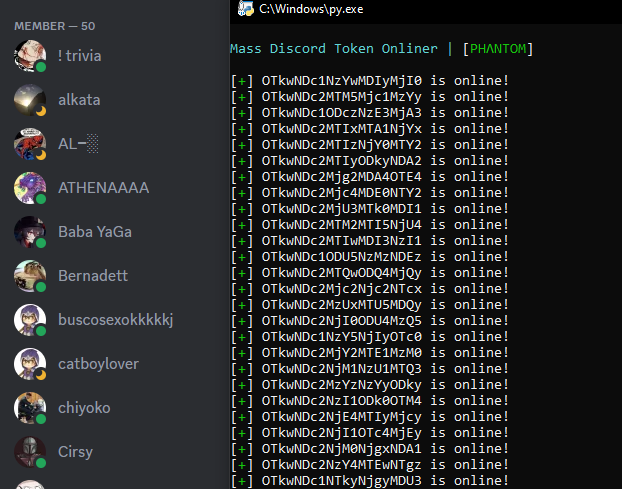The width and height of the screenshot is (622, 489).
Task: Open ! trivia member avatar
Action: click(x=30, y=56)
